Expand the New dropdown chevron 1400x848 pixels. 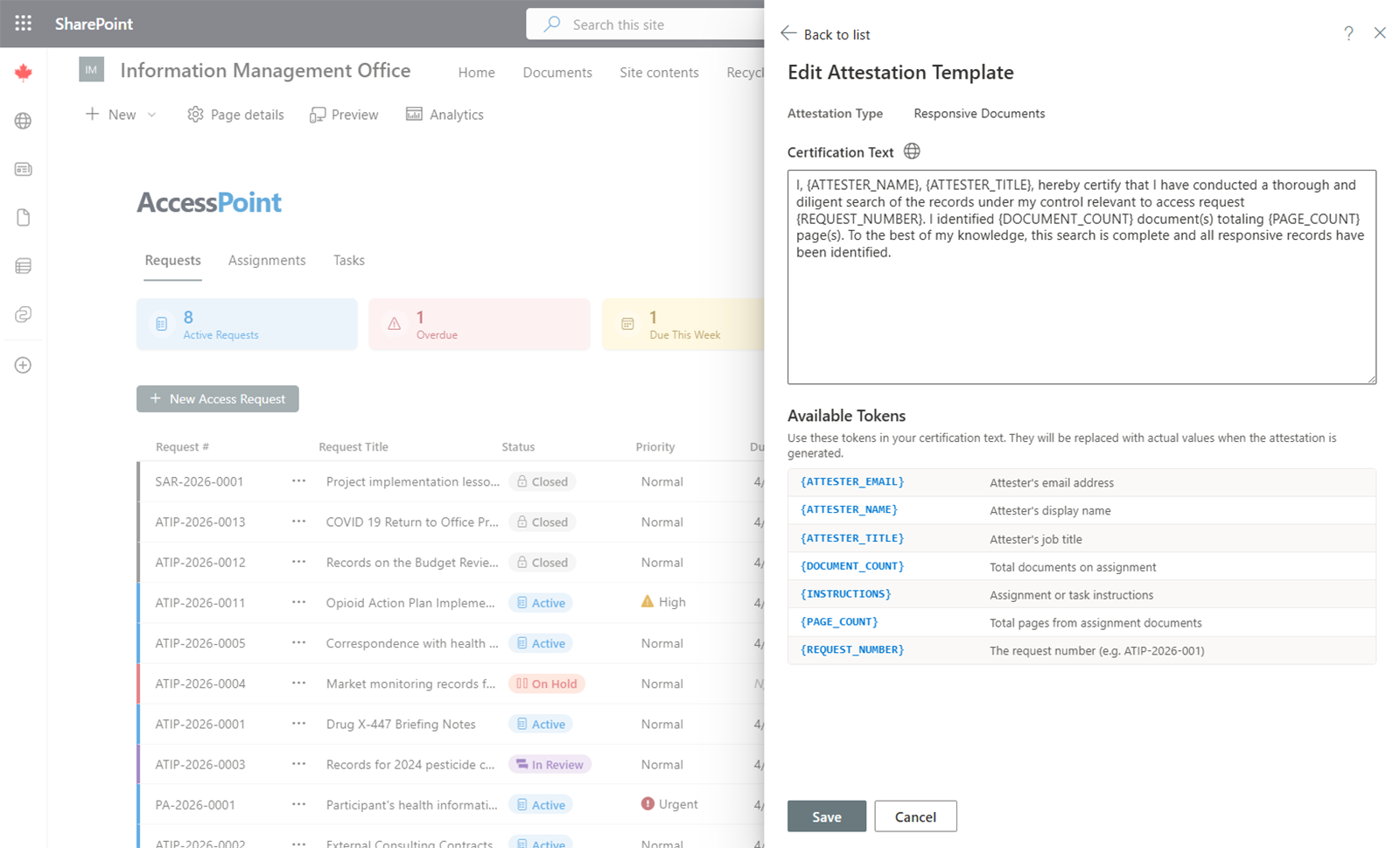pos(151,115)
